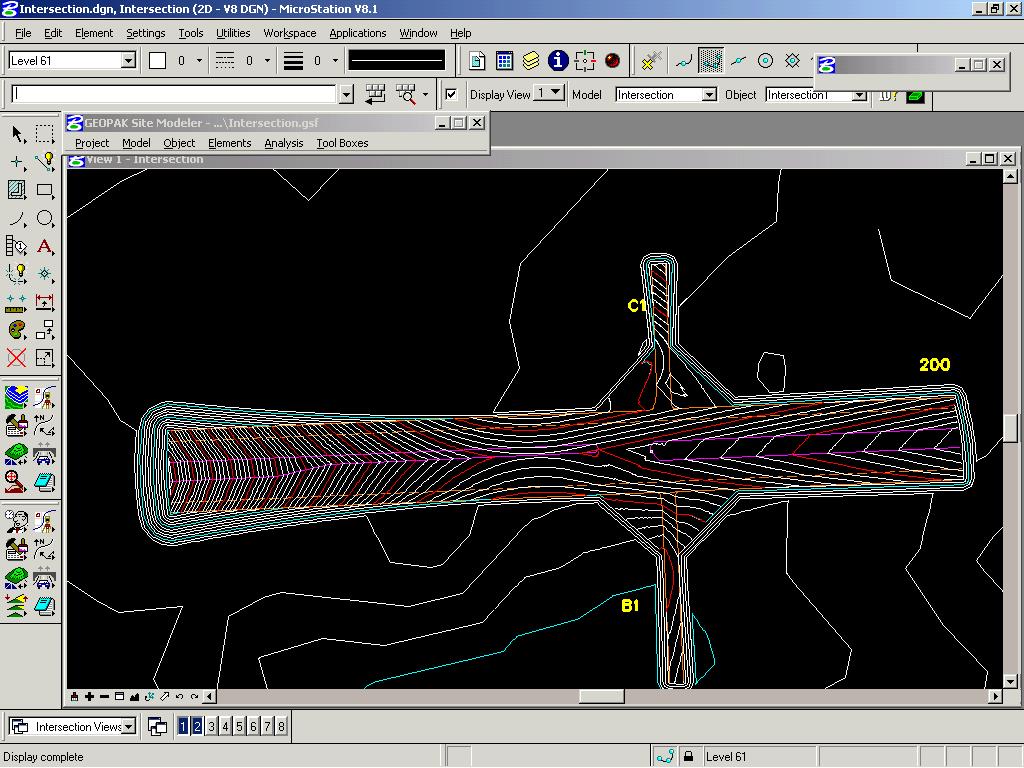Open the Object Intersection1 dropdown
Screen dimensions: 1024x768
[x=860, y=95]
